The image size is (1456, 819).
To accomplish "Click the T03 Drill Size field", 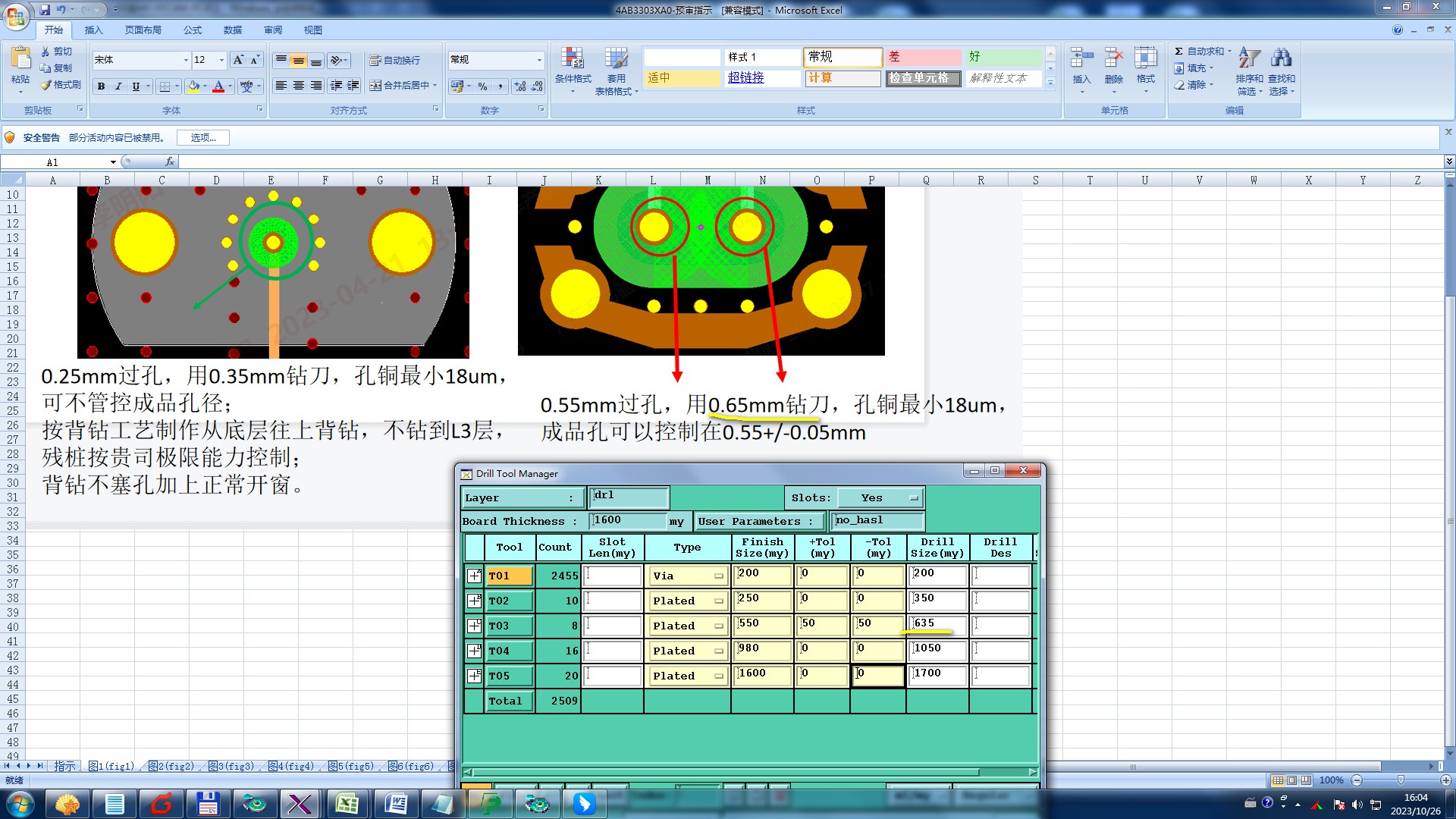I will click(x=937, y=624).
